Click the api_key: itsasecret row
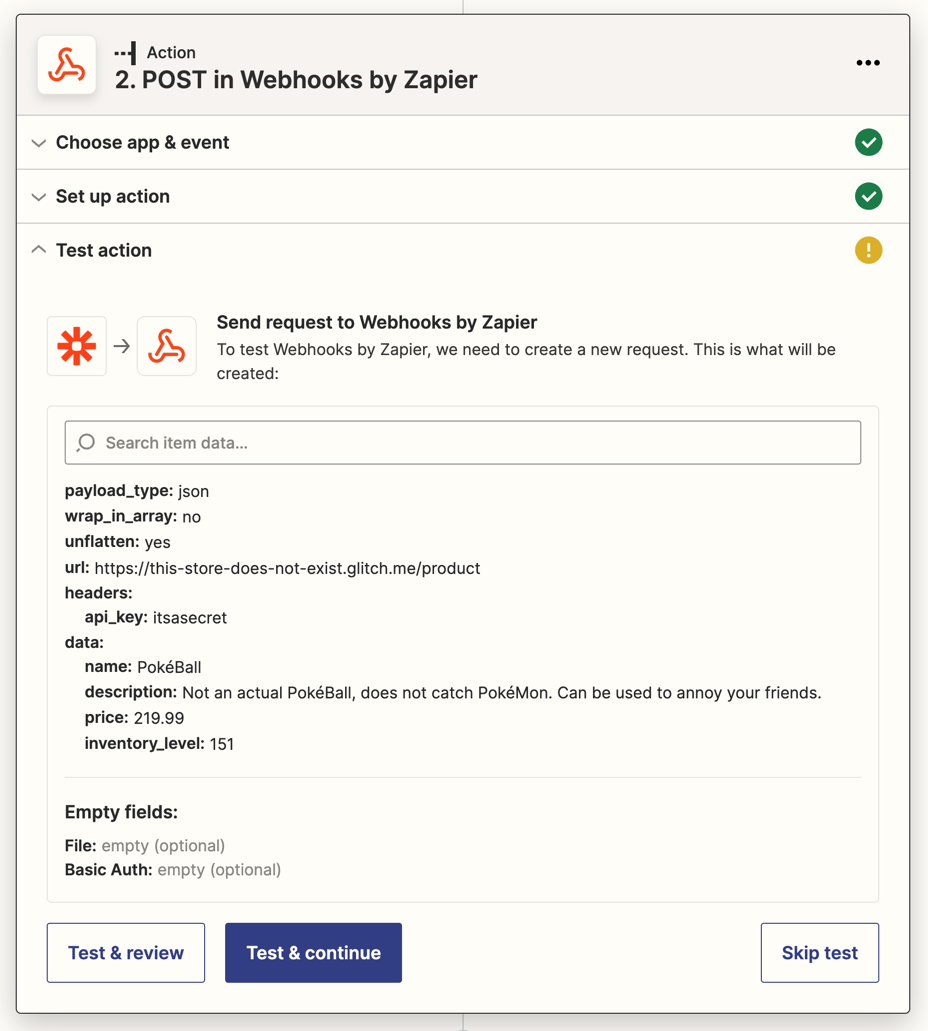Viewport: 928px width, 1031px height. coord(156,618)
